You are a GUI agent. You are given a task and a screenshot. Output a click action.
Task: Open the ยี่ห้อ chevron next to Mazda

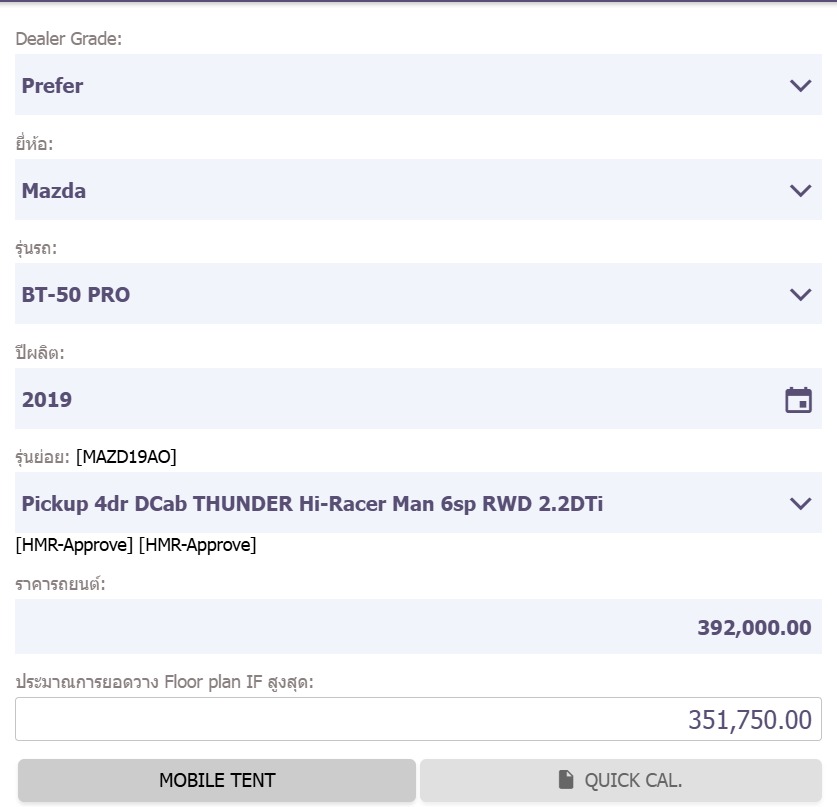tap(800, 190)
